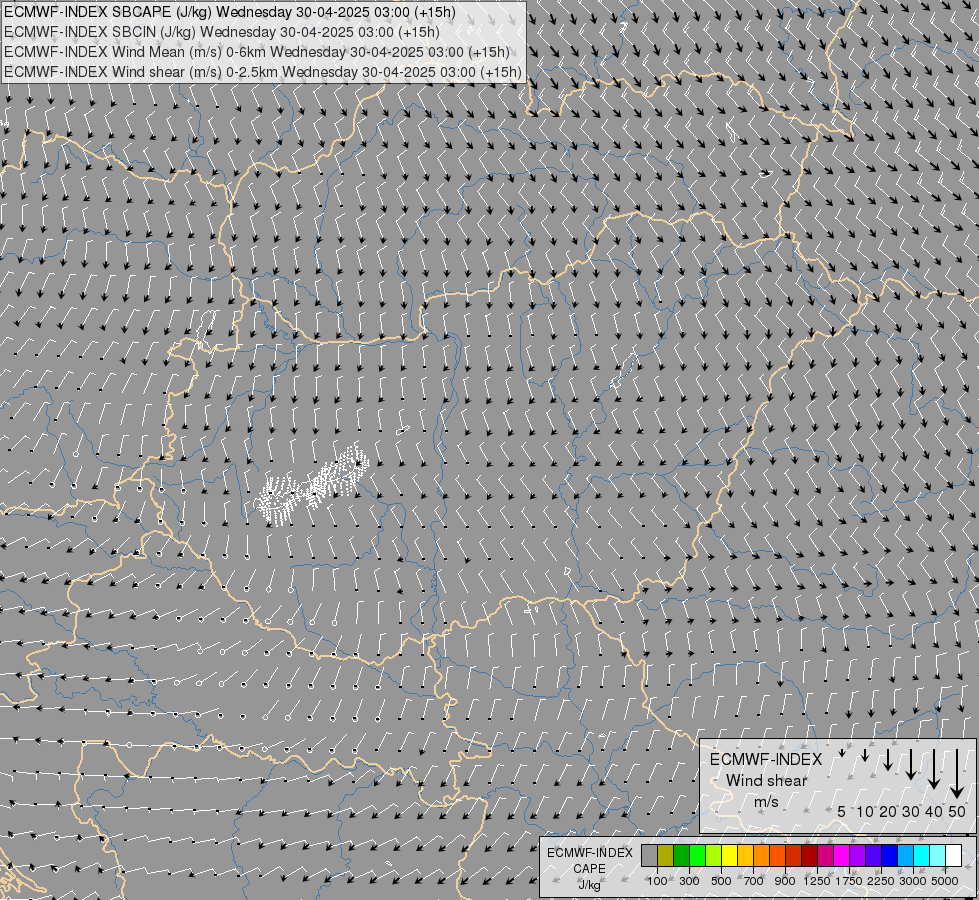
Task: Pick the pale cyan CAPE swatch before 5000
Action: pos(937,855)
